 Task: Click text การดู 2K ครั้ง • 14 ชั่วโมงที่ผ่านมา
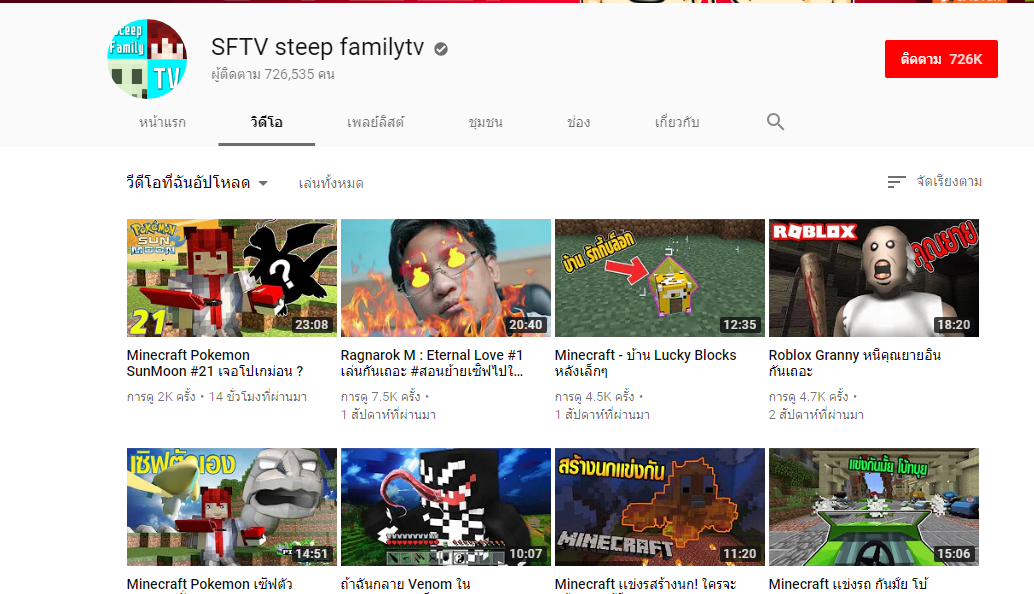point(217,397)
